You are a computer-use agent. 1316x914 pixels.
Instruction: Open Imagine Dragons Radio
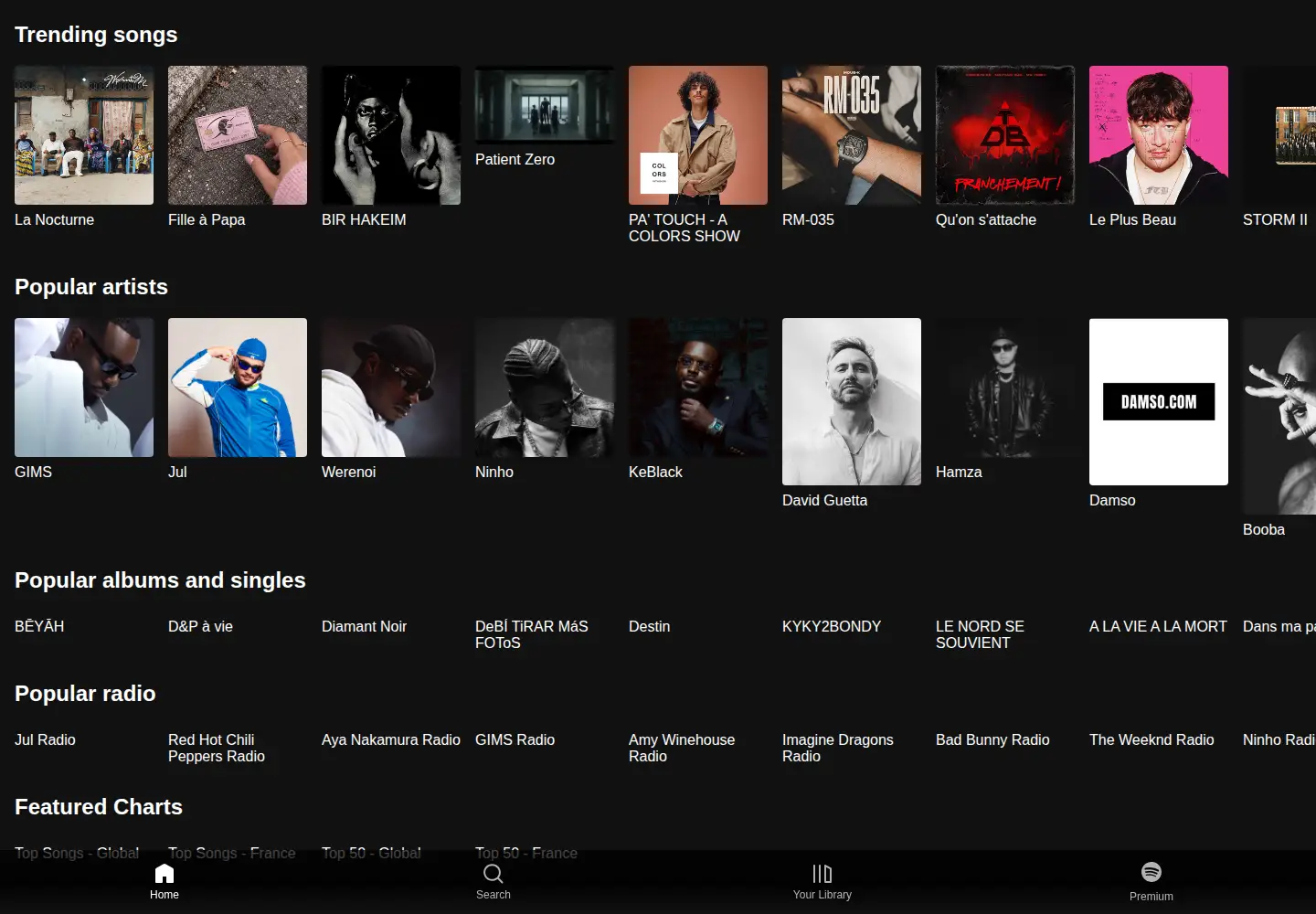pos(838,748)
